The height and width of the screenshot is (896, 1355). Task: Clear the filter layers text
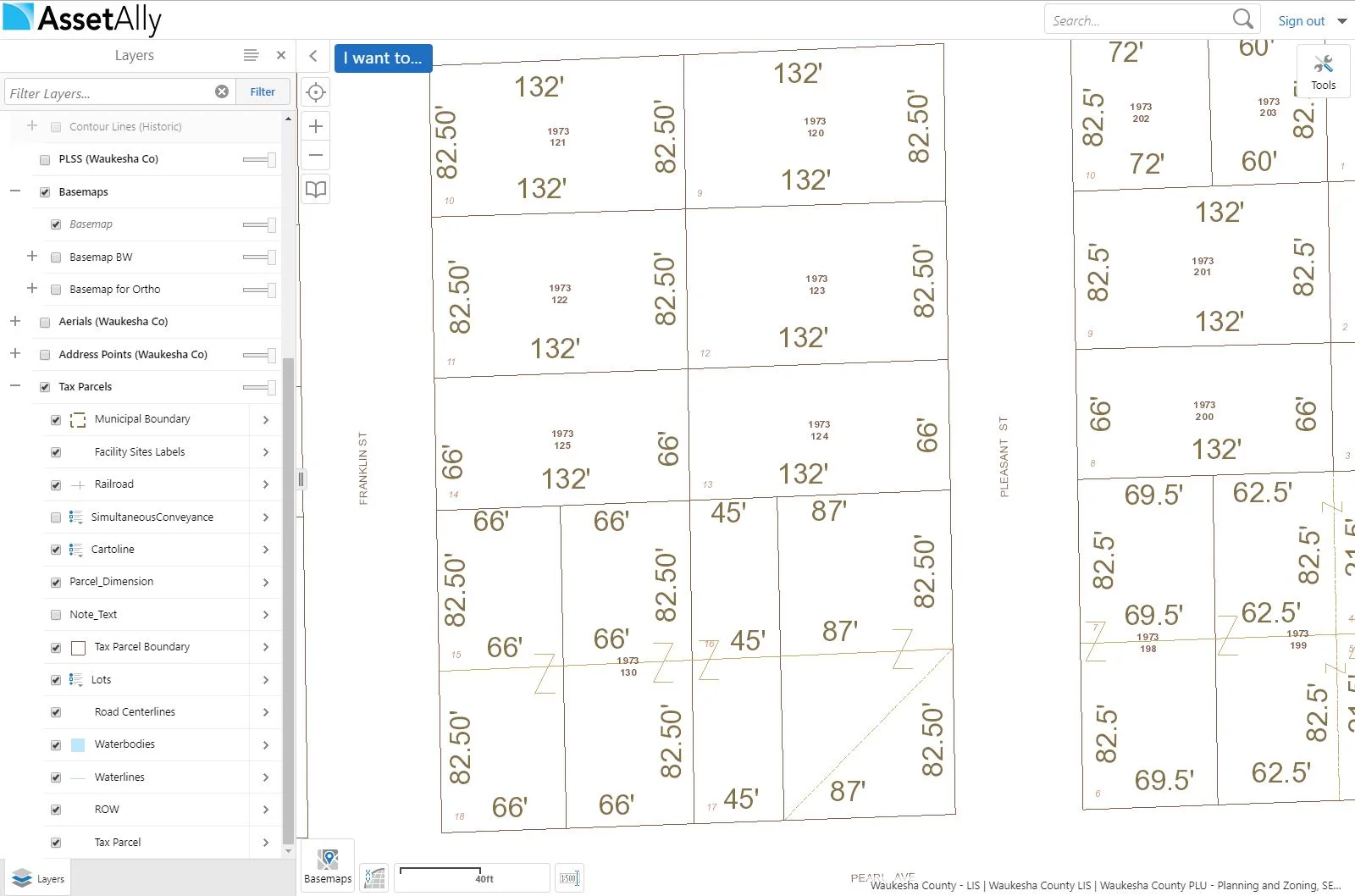point(222,91)
